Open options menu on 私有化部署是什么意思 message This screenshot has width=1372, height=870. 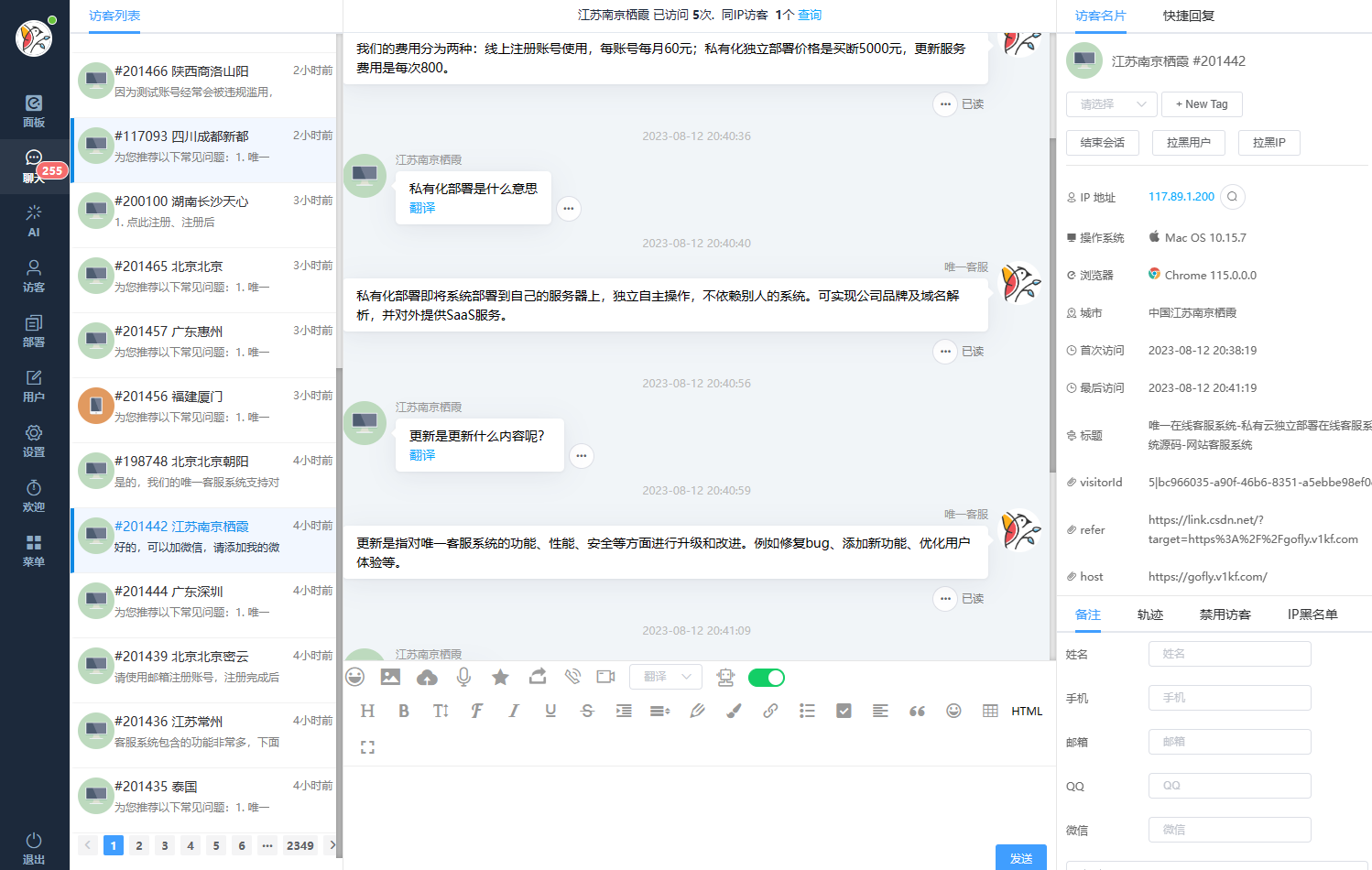(569, 209)
